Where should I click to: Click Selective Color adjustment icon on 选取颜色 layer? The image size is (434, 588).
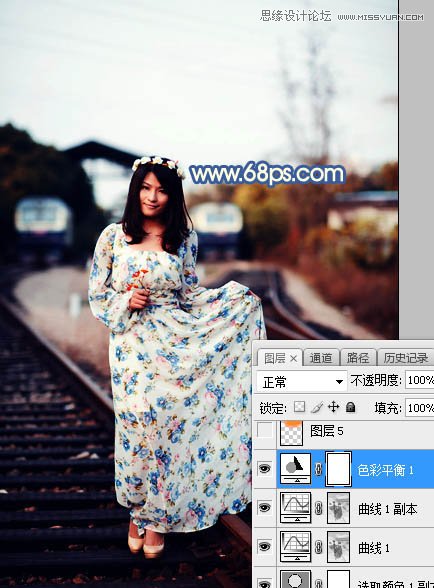[296, 579]
